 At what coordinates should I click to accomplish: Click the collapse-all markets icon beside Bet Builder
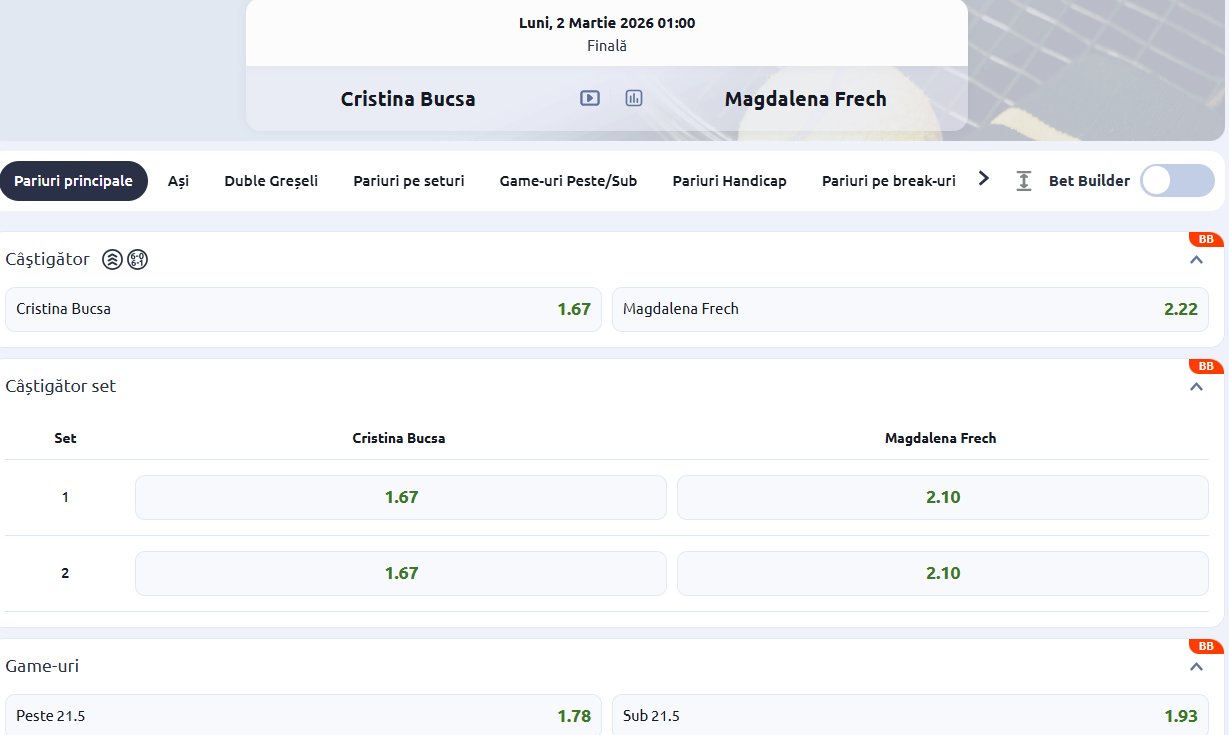[1023, 181]
